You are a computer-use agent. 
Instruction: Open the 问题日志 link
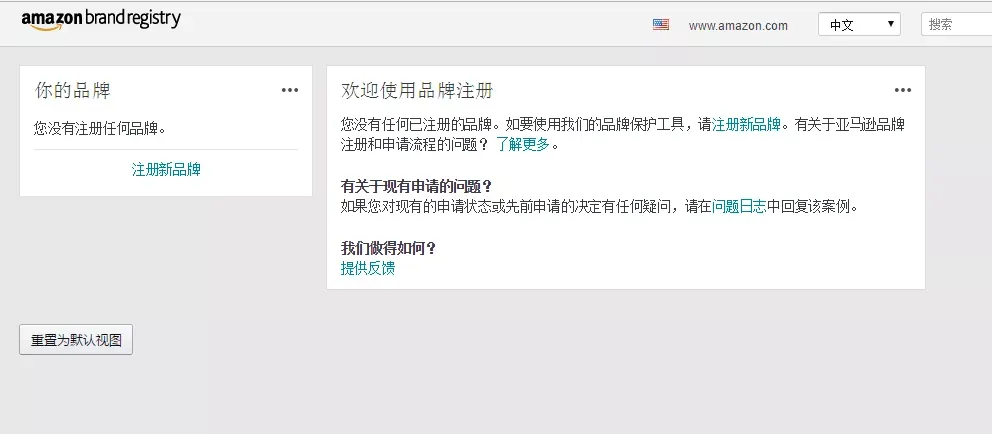[739, 206]
